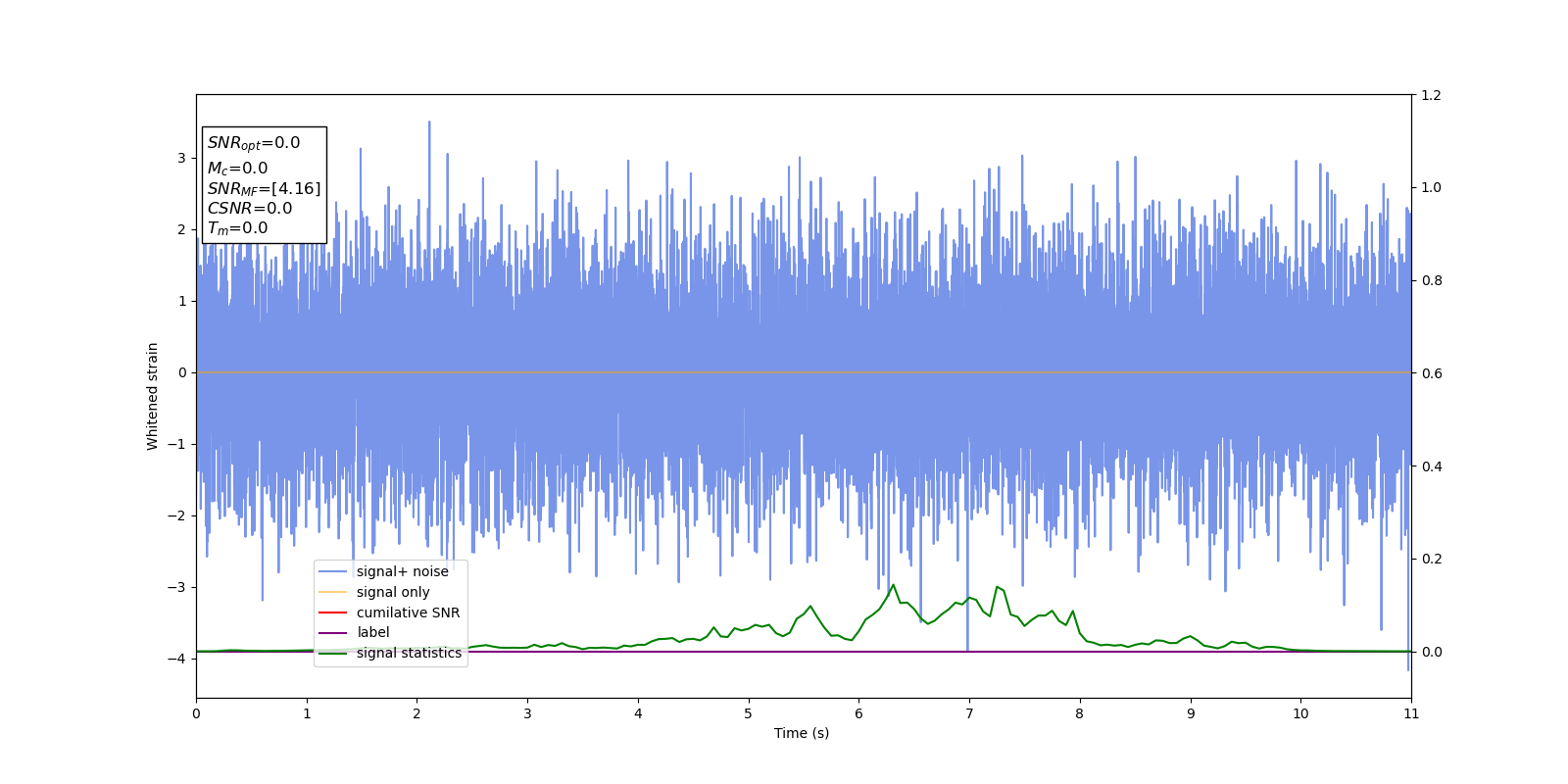Click left y-axis tick label 3
This screenshot has width=1568, height=784.
[181, 158]
